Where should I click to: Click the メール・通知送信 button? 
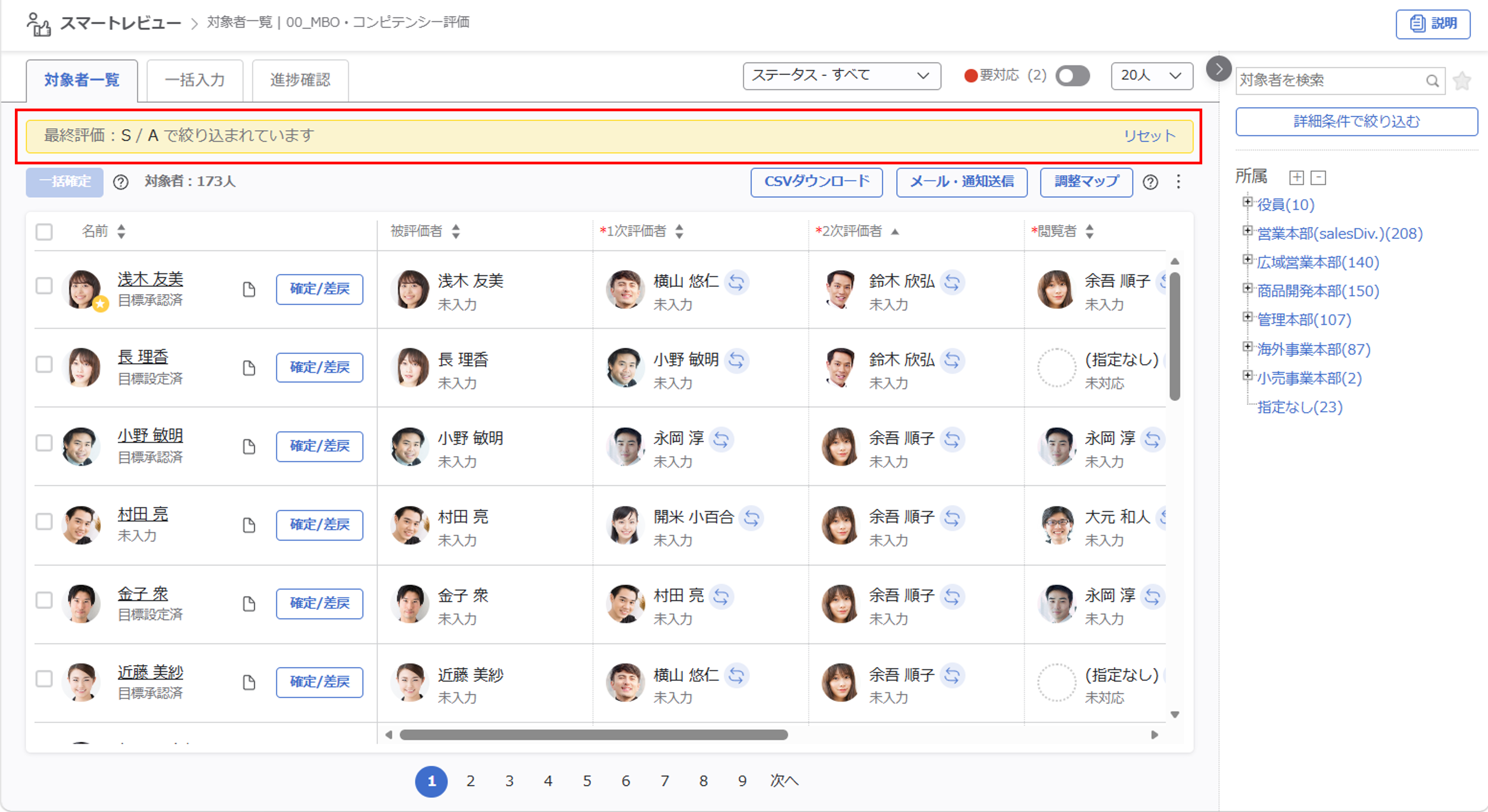[962, 183]
